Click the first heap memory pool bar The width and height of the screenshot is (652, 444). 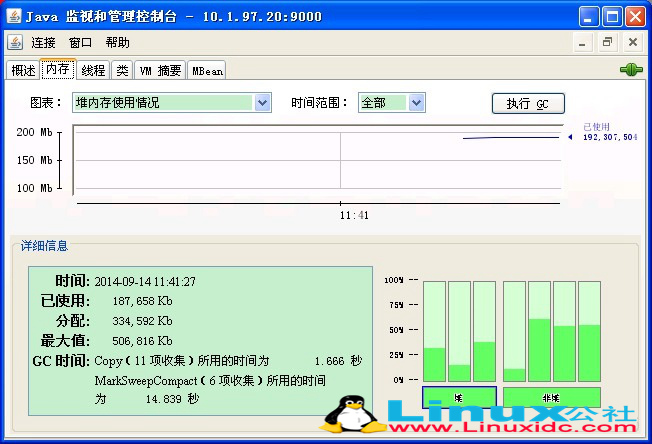pyautogui.click(x=434, y=331)
